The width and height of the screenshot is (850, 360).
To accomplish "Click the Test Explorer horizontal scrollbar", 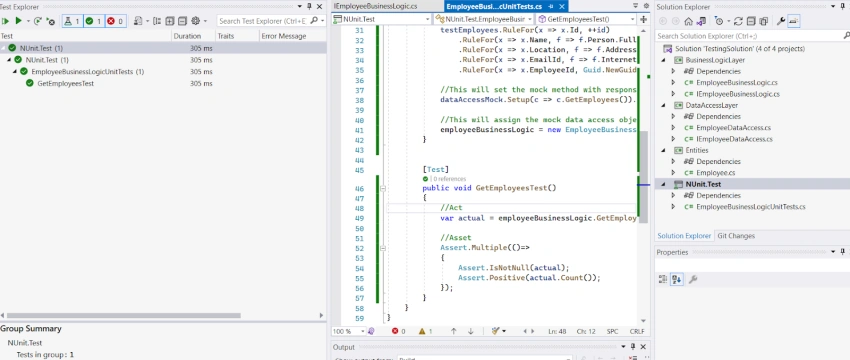I will [x=124, y=315].
